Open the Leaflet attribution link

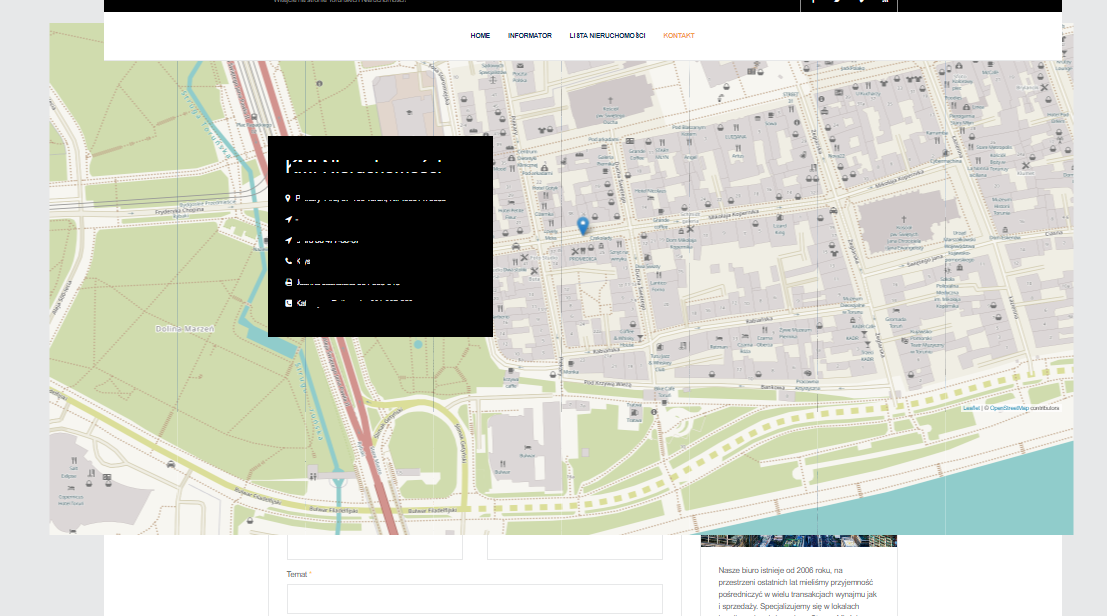point(970,408)
